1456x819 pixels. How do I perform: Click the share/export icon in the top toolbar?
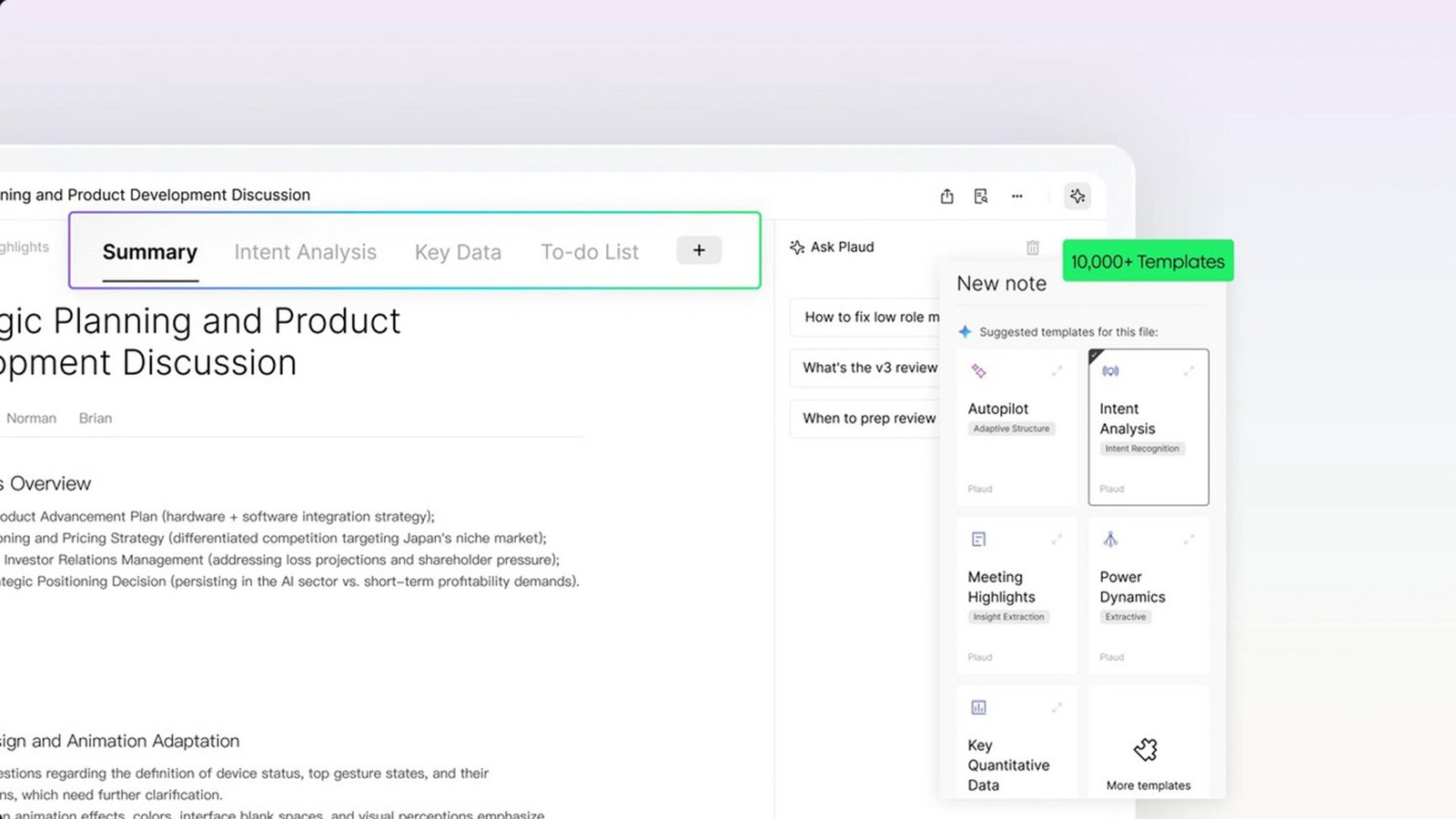tap(946, 196)
